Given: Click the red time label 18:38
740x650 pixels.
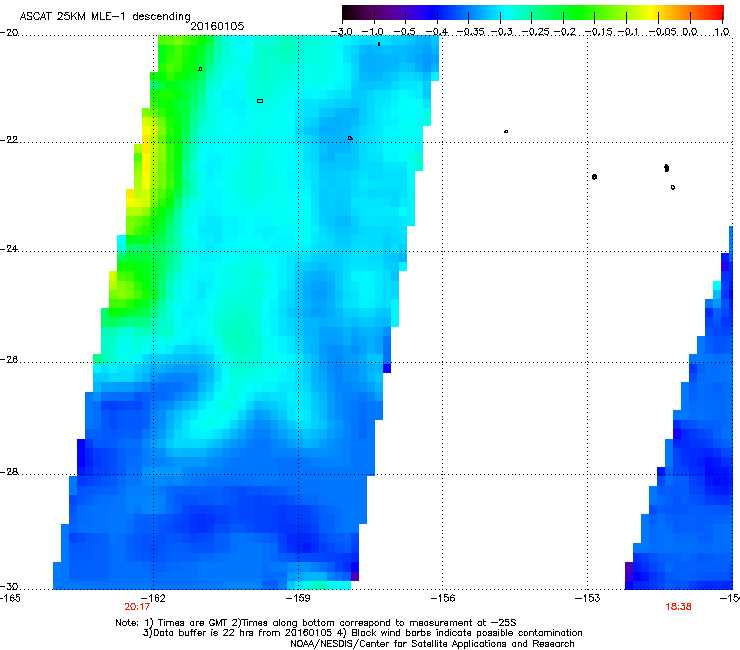Looking at the screenshot, I should pyautogui.click(x=678, y=607).
